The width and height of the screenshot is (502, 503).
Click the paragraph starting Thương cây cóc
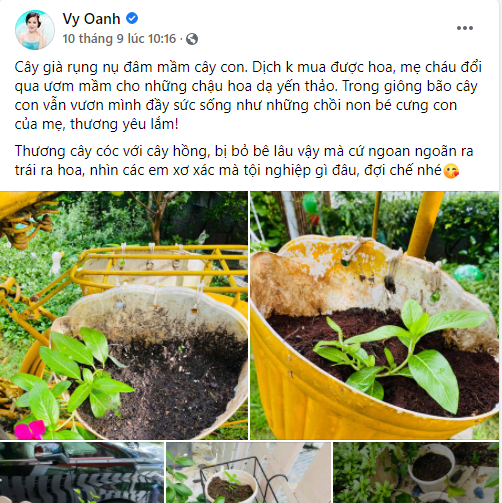coord(244,161)
